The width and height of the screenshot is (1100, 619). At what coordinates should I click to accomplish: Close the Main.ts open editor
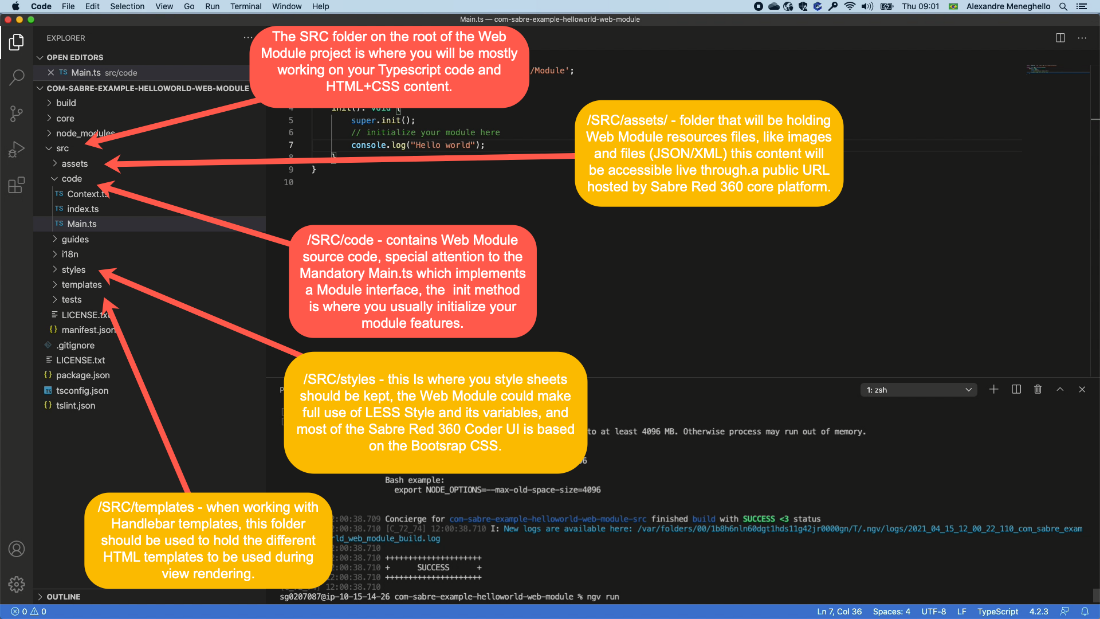(51, 72)
